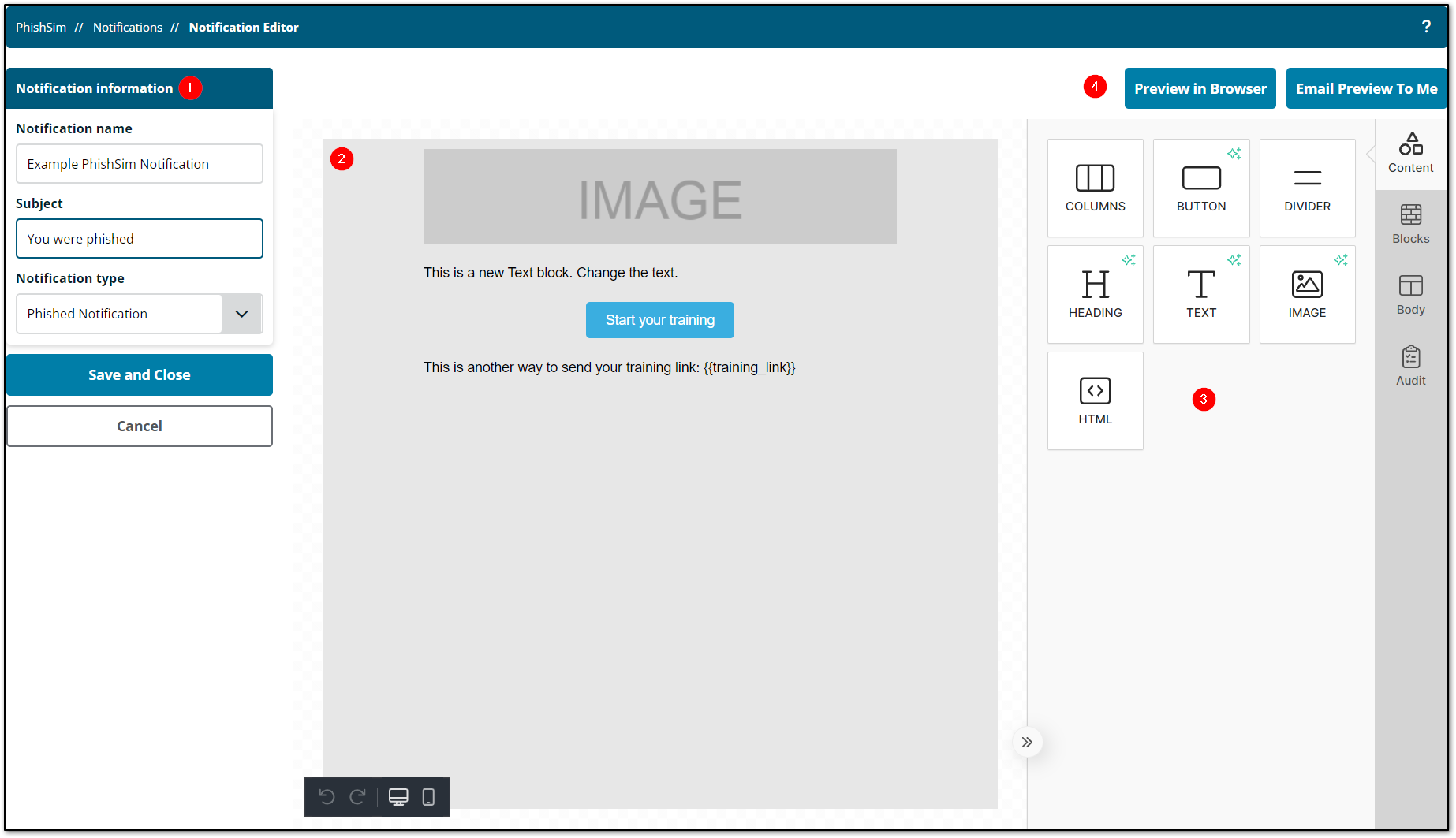Select the COLUMNS content block

[1095, 188]
